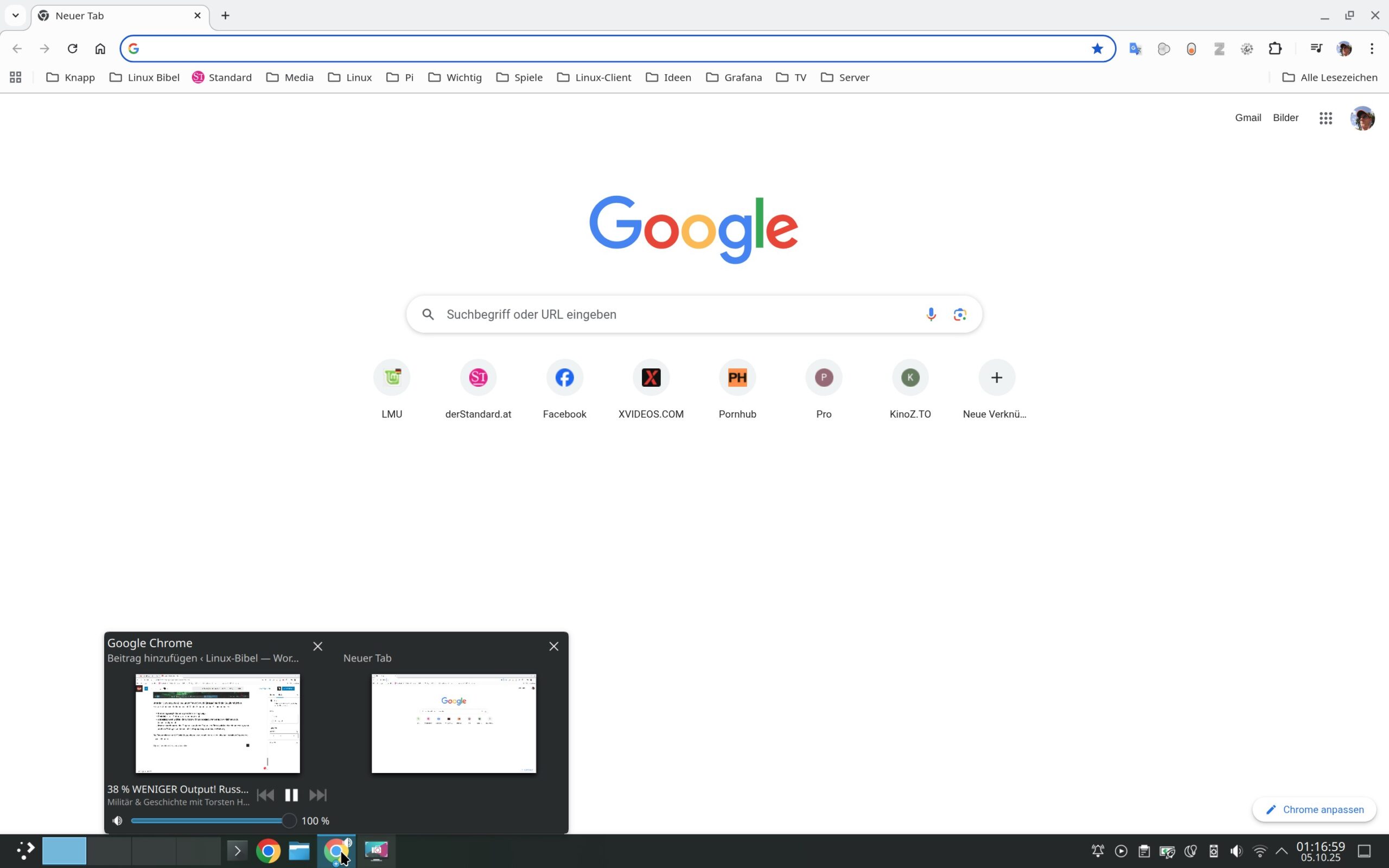This screenshot has width=1389, height=868.
Task: Open the Linux Bibel bookmark folder
Action: (x=145, y=78)
